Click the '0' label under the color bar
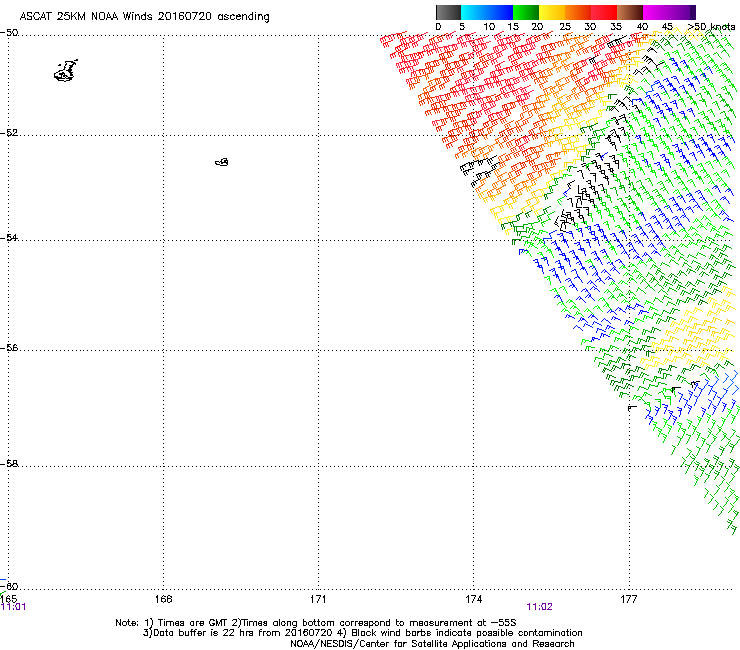The width and height of the screenshot is (740, 650). (438, 27)
